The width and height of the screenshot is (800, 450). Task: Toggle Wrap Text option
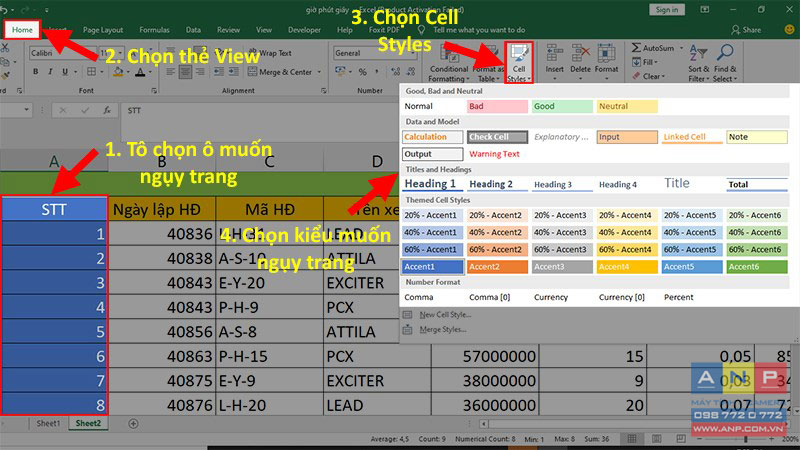point(270,53)
